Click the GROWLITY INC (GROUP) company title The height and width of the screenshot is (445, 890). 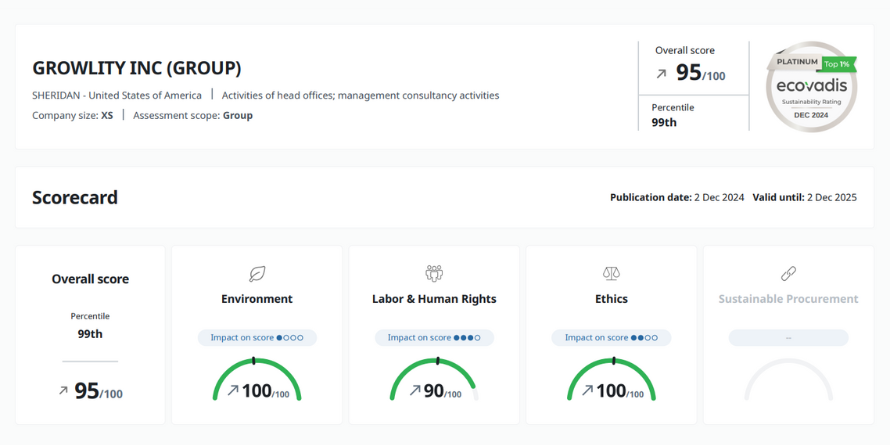point(137,68)
